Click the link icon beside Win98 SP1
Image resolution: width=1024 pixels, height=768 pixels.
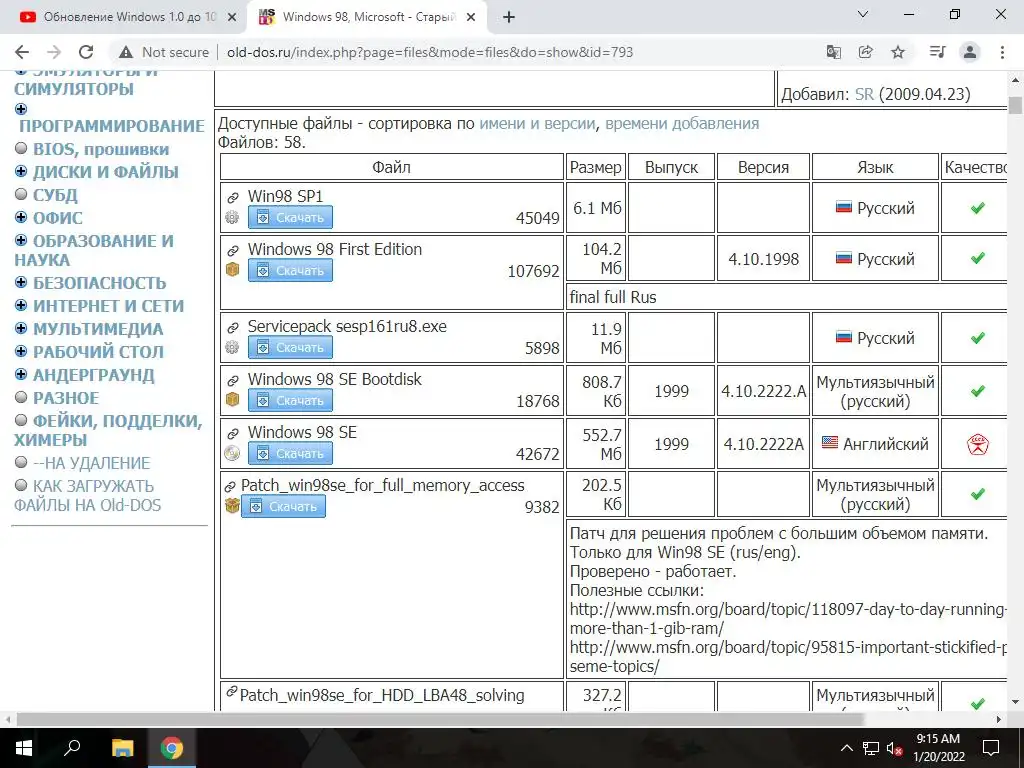[232, 197]
